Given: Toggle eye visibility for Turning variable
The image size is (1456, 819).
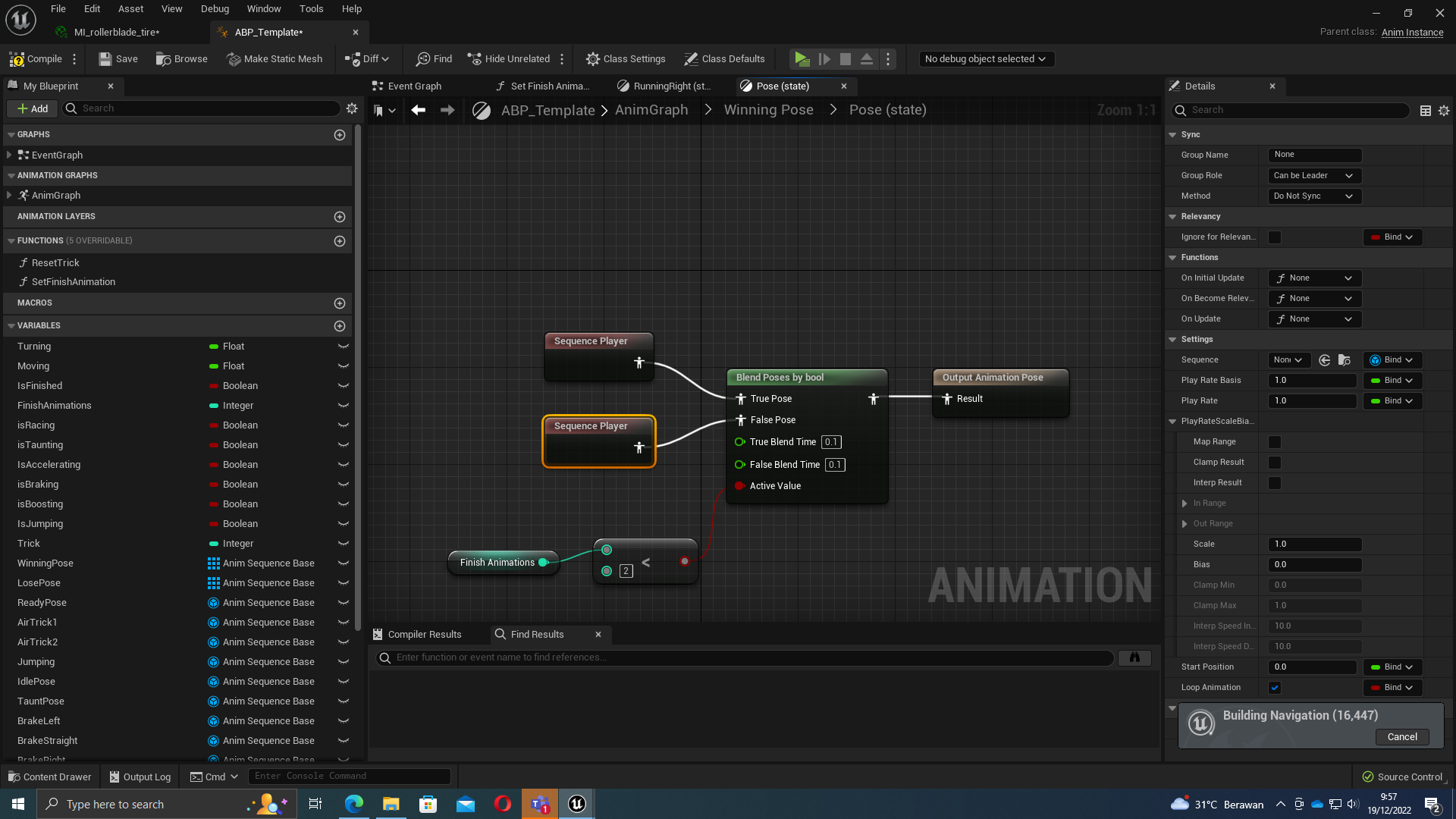Looking at the screenshot, I should click(x=343, y=347).
